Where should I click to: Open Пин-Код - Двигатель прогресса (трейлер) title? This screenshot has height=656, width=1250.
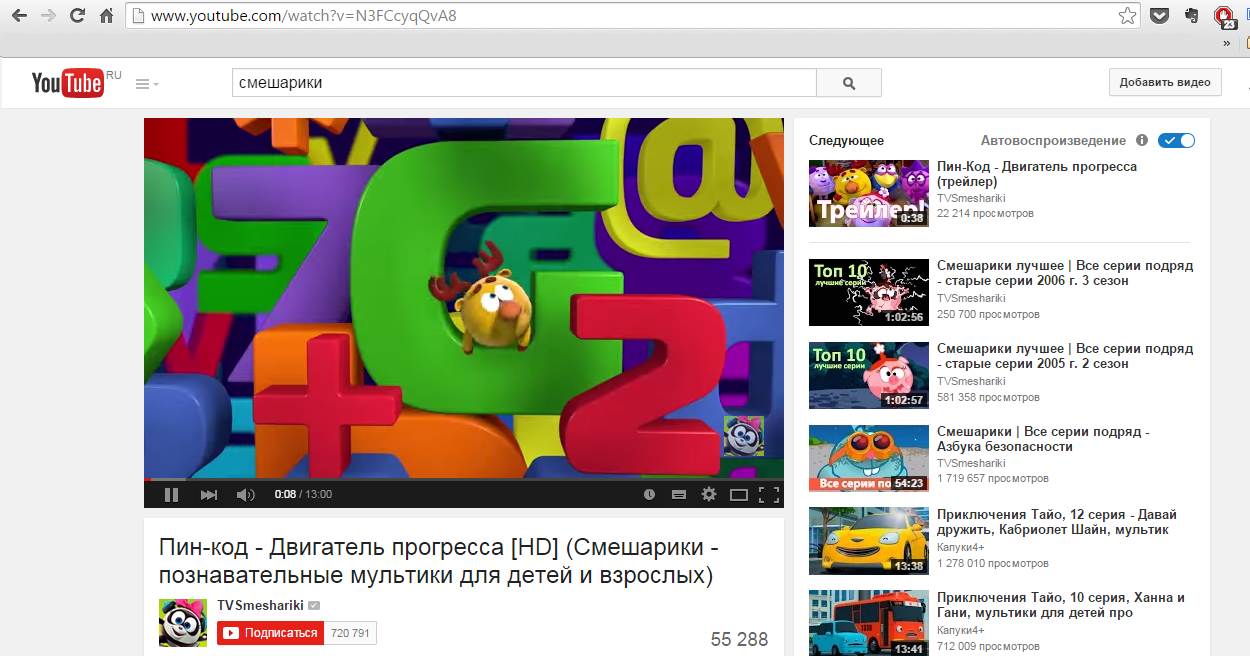point(1037,174)
